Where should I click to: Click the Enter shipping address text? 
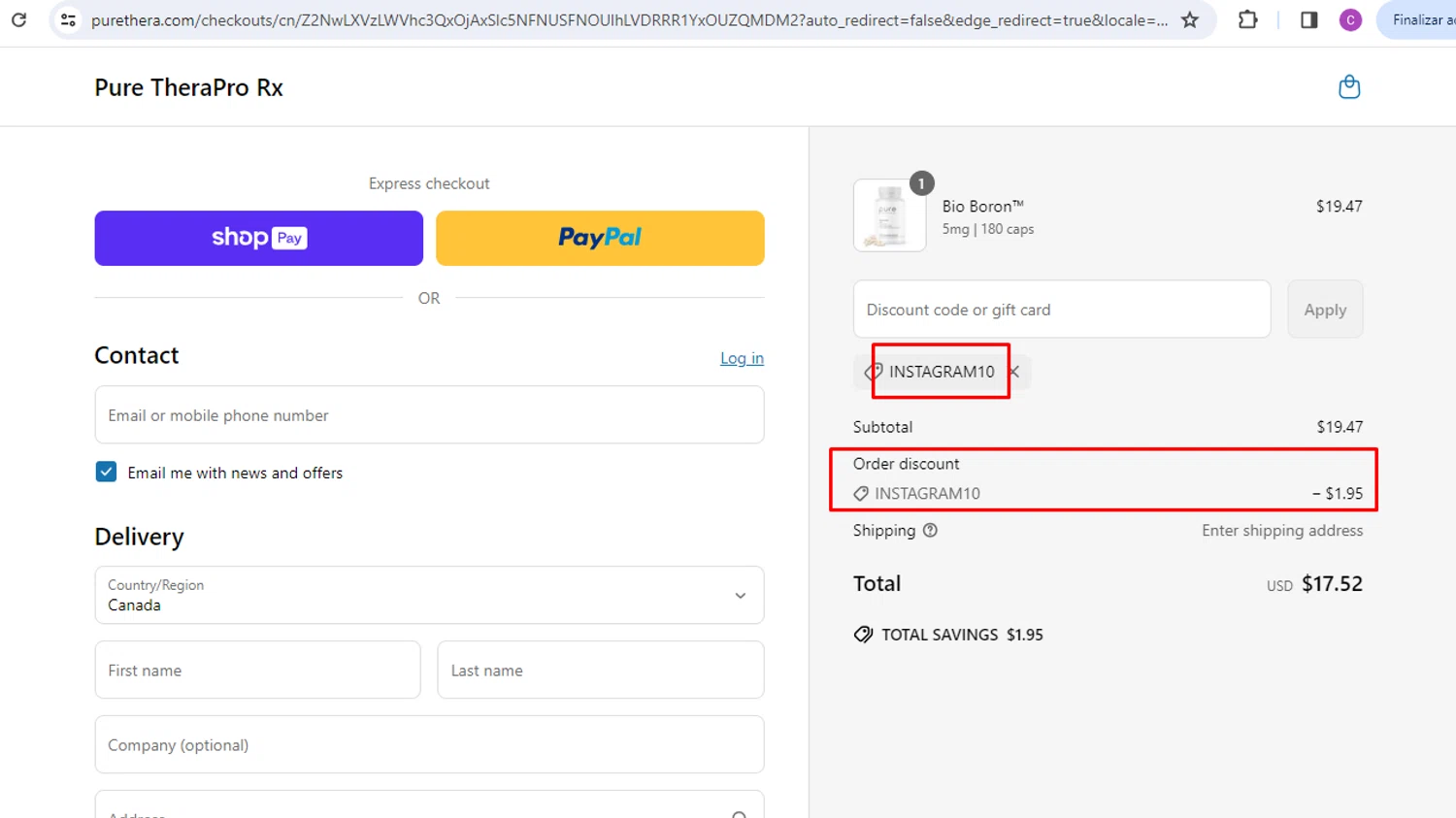tap(1282, 531)
